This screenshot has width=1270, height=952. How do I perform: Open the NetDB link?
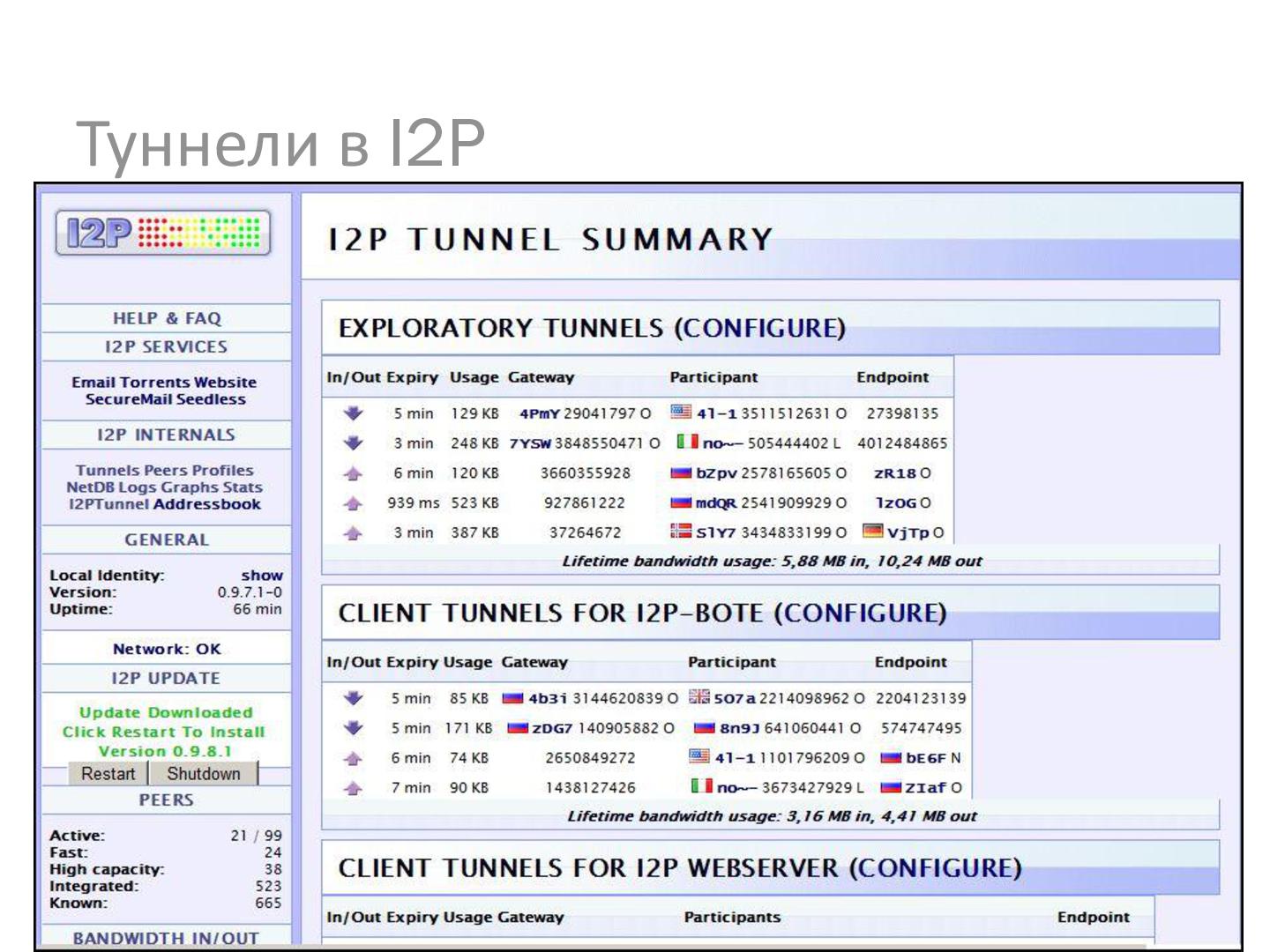(90, 487)
